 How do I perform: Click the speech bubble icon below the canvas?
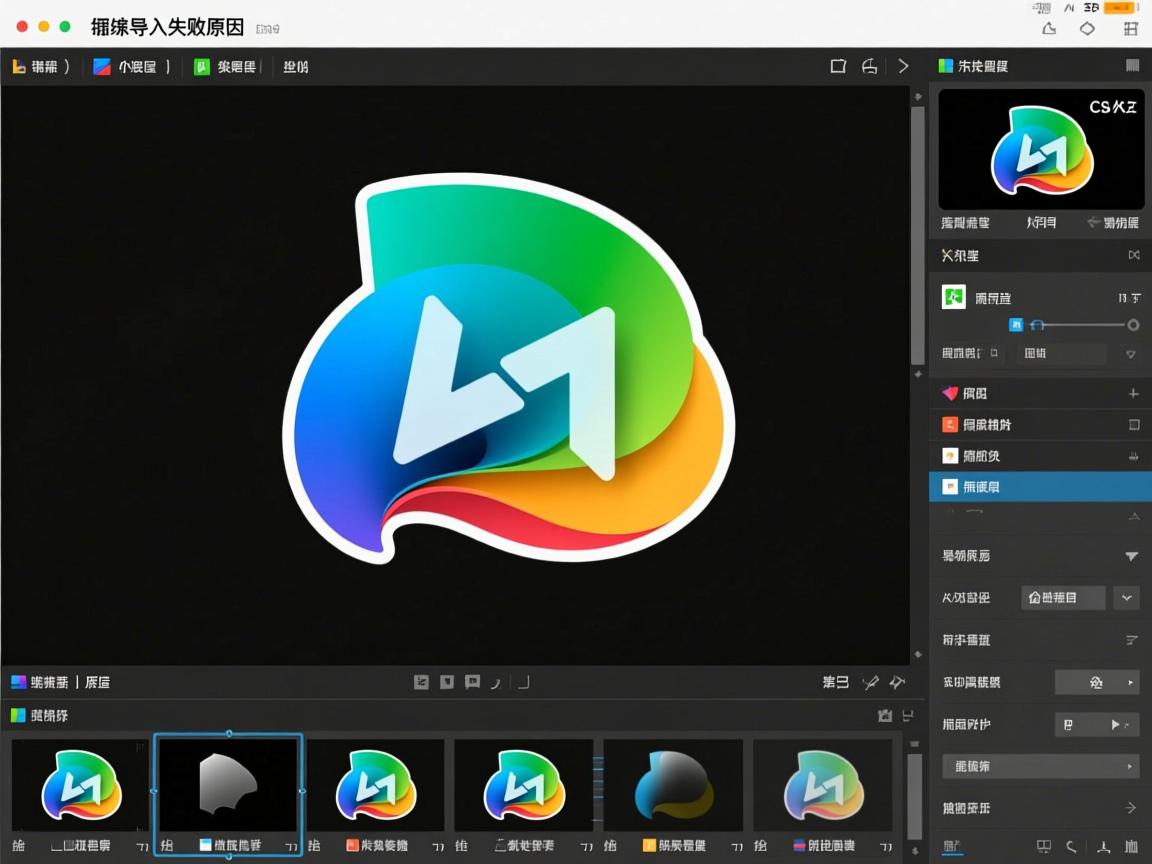pos(472,682)
